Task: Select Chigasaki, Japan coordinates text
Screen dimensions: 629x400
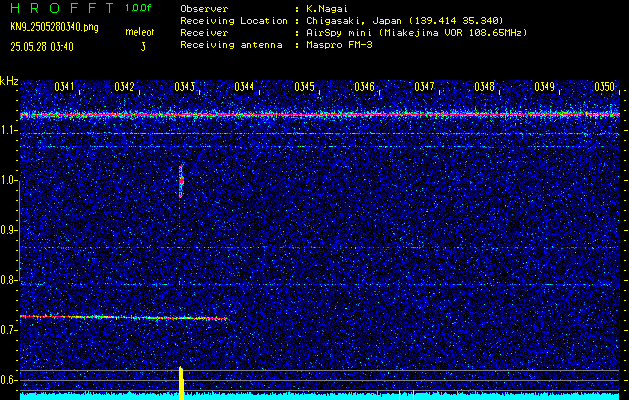Action: pos(405,21)
